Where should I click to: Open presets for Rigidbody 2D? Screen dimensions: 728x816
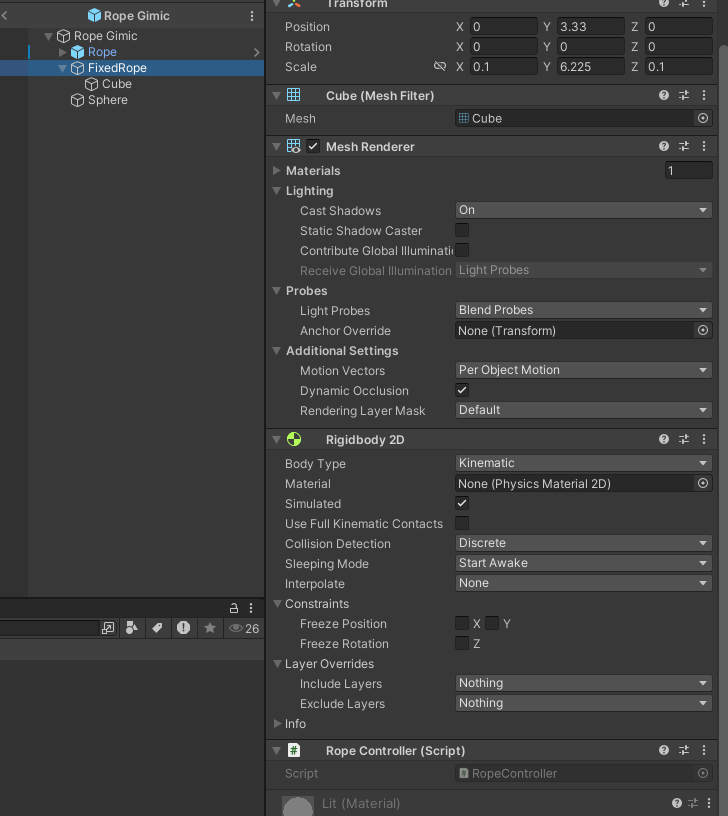(684, 439)
